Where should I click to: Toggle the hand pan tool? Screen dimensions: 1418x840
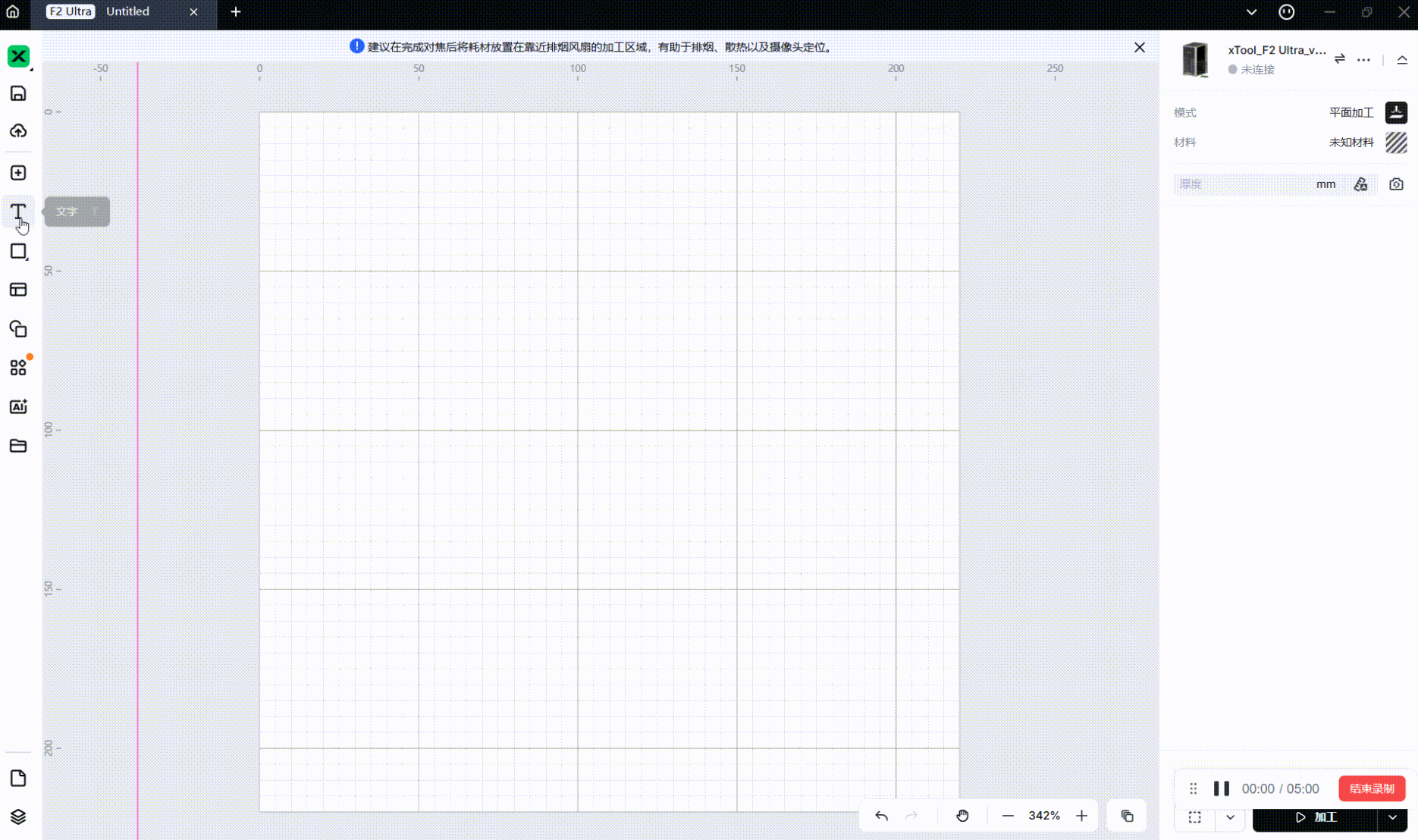962,816
